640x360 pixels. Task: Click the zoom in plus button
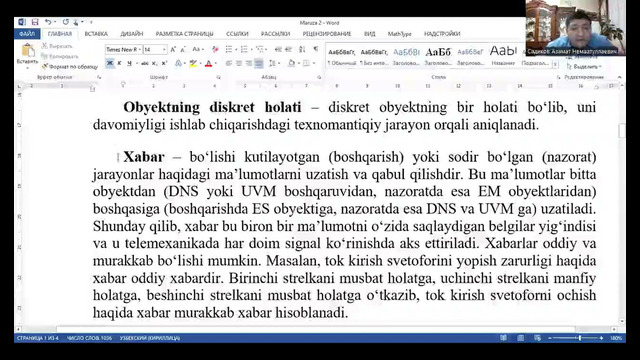[601, 338]
